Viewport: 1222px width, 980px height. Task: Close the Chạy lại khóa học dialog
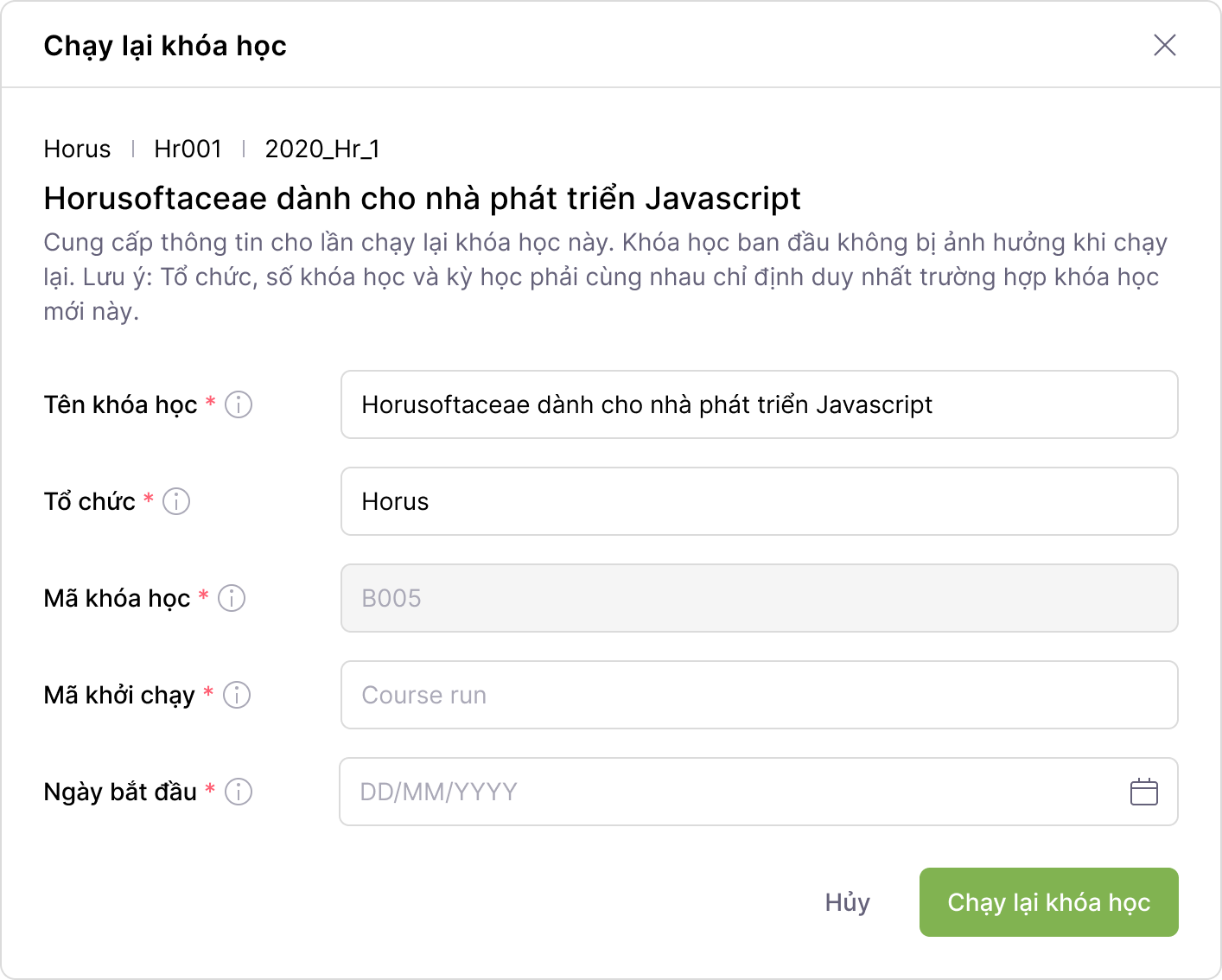tap(1164, 45)
